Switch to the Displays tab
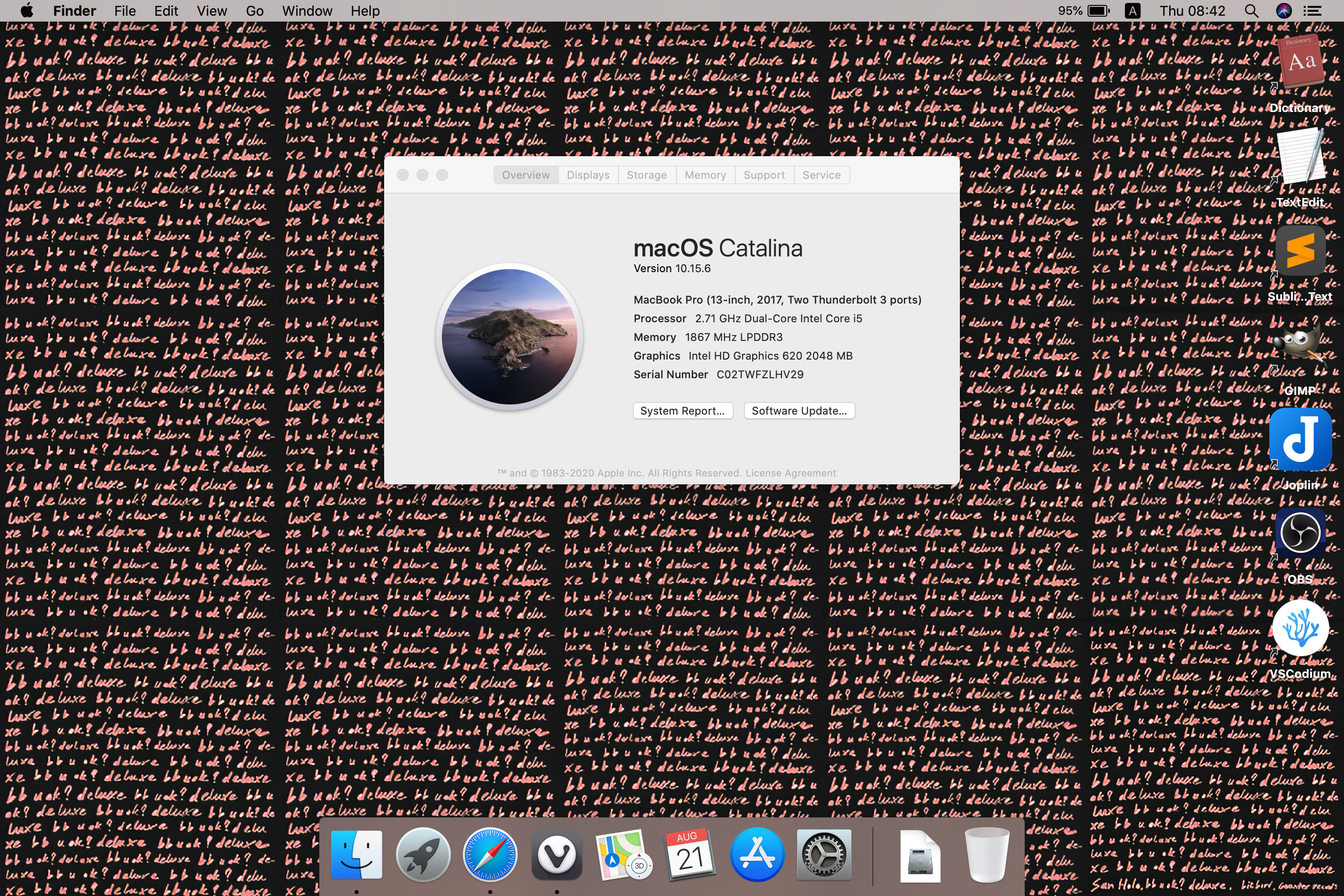Viewport: 1344px width, 896px height. point(588,175)
